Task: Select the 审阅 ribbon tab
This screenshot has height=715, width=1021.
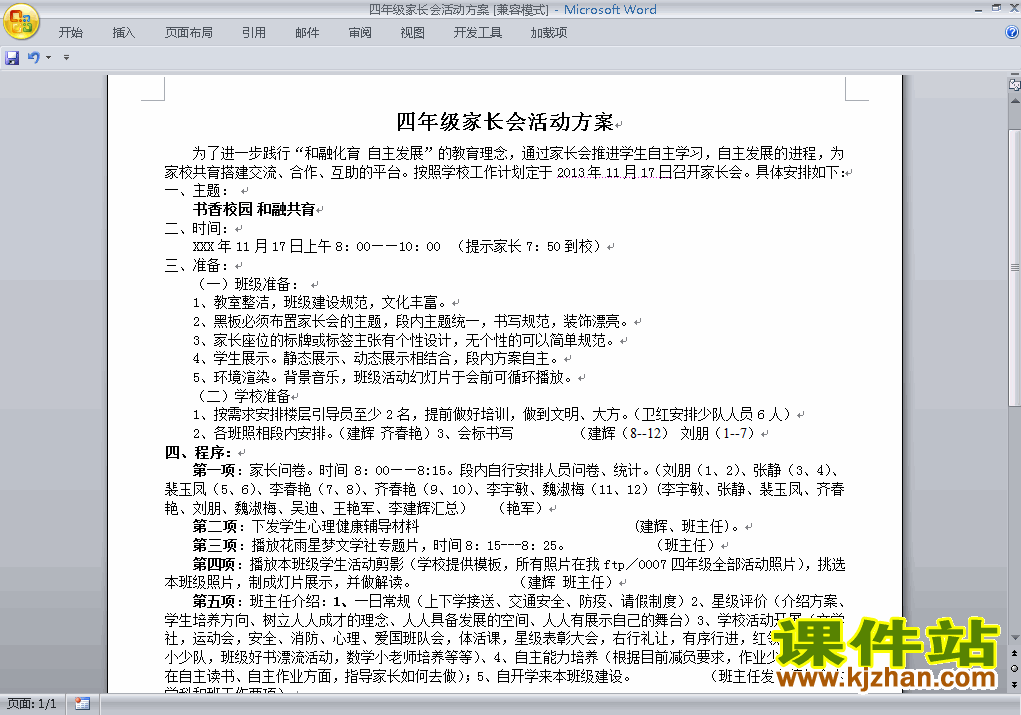Action: coord(359,33)
